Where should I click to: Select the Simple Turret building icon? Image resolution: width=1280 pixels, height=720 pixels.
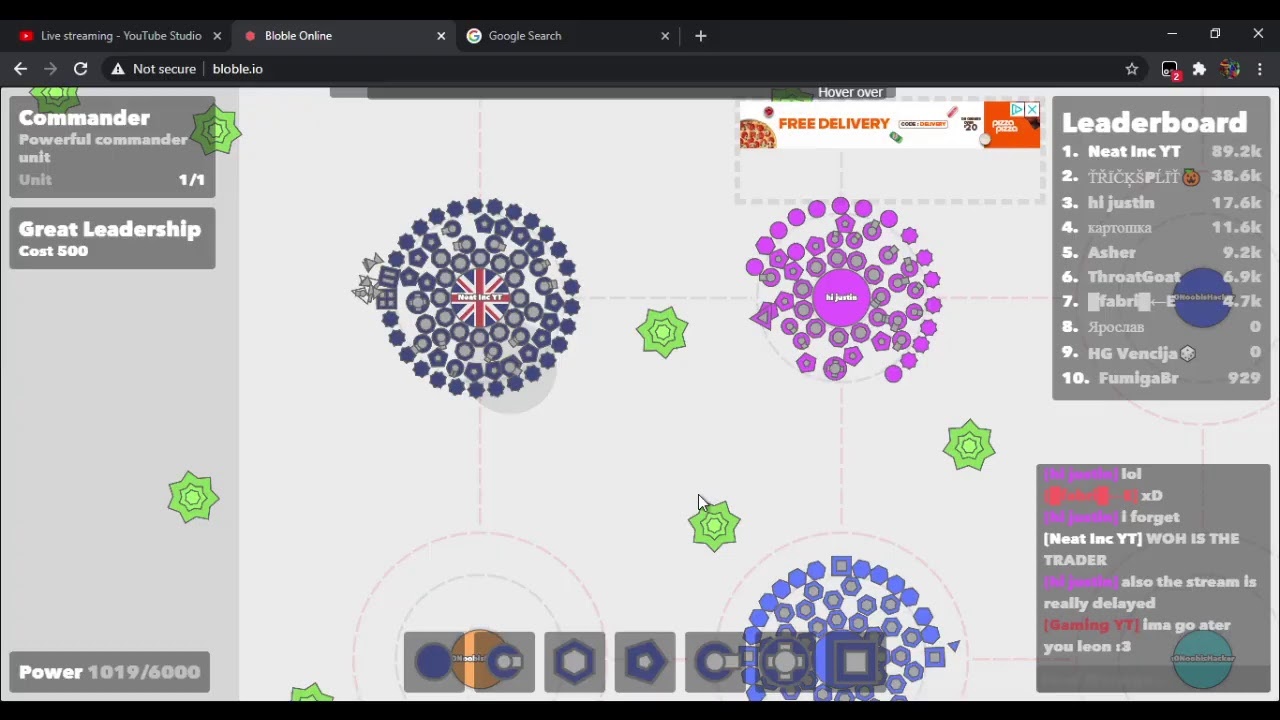(x=507, y=662)
